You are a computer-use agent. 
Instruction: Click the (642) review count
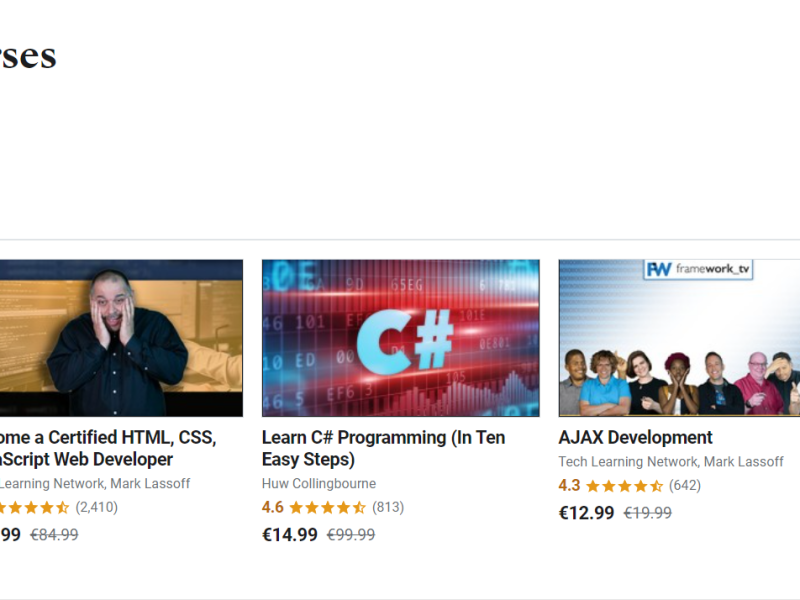(x=685, y=486)
